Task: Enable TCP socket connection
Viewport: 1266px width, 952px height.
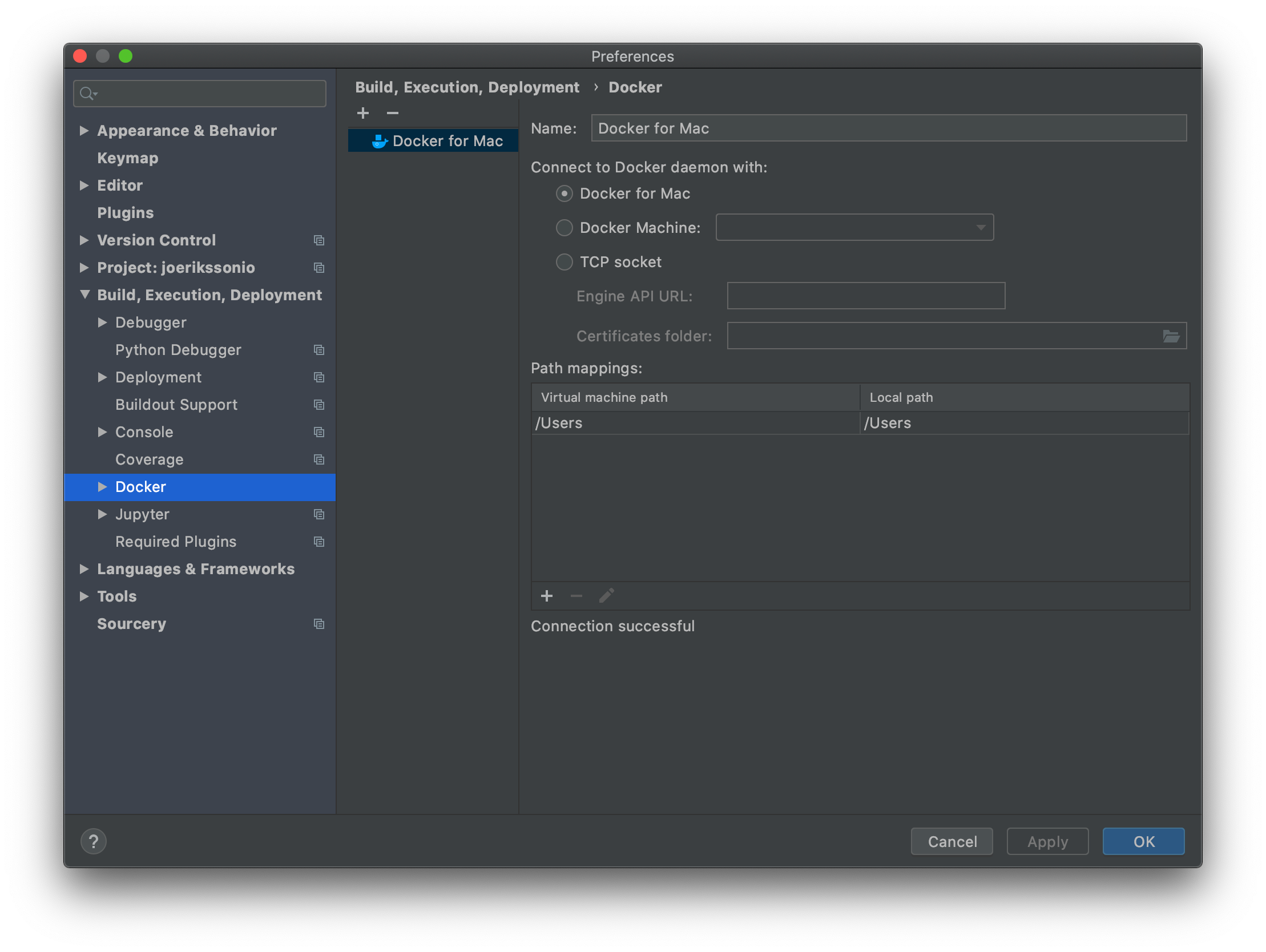Action: point(564,261)
